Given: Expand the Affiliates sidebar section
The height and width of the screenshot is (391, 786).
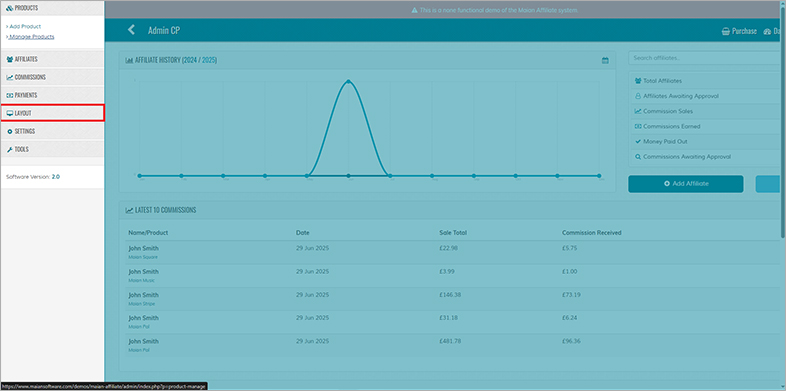Looking at the screenshot, I should tap(52, 59).
